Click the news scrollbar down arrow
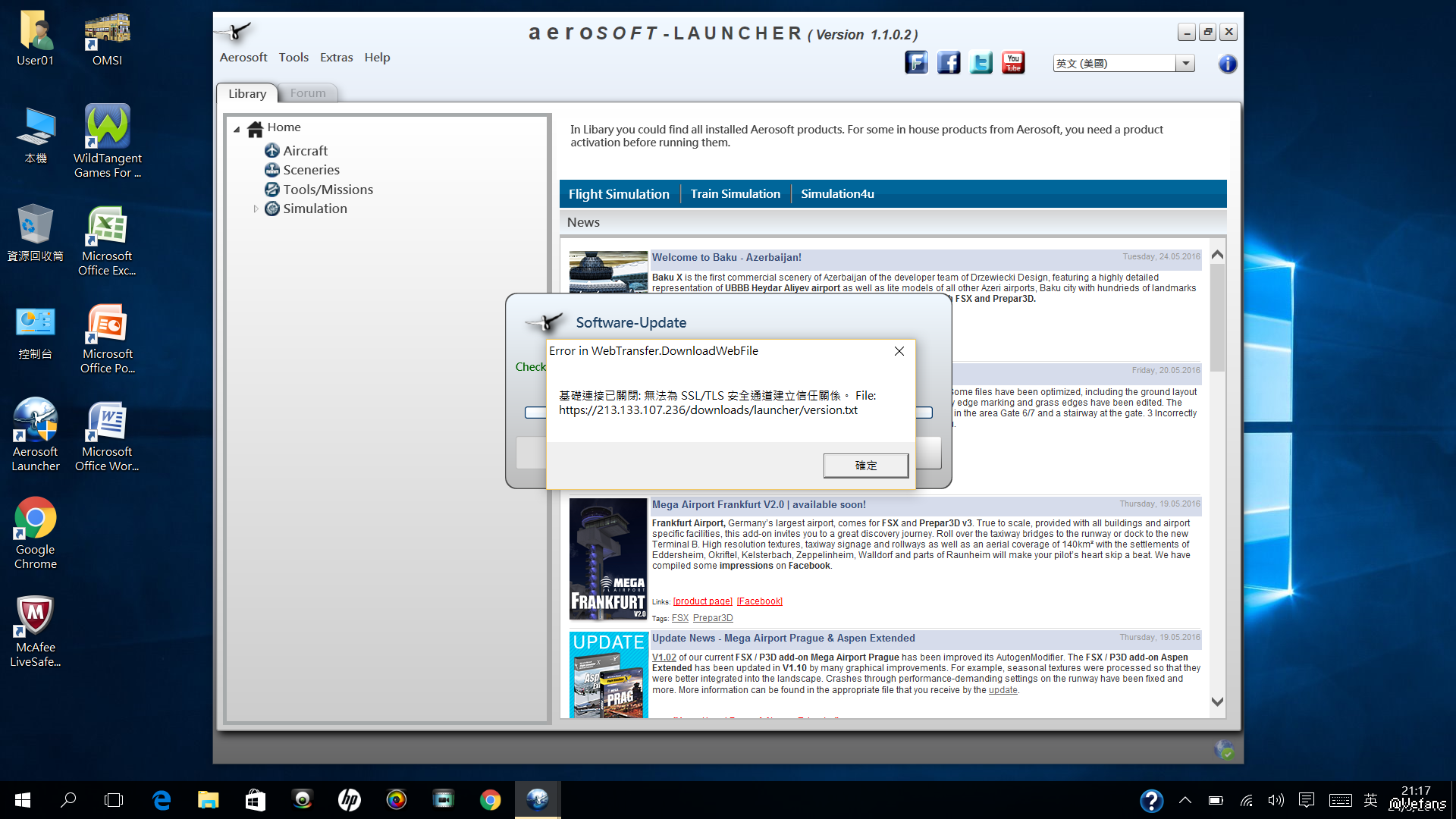 point(1217,702)
